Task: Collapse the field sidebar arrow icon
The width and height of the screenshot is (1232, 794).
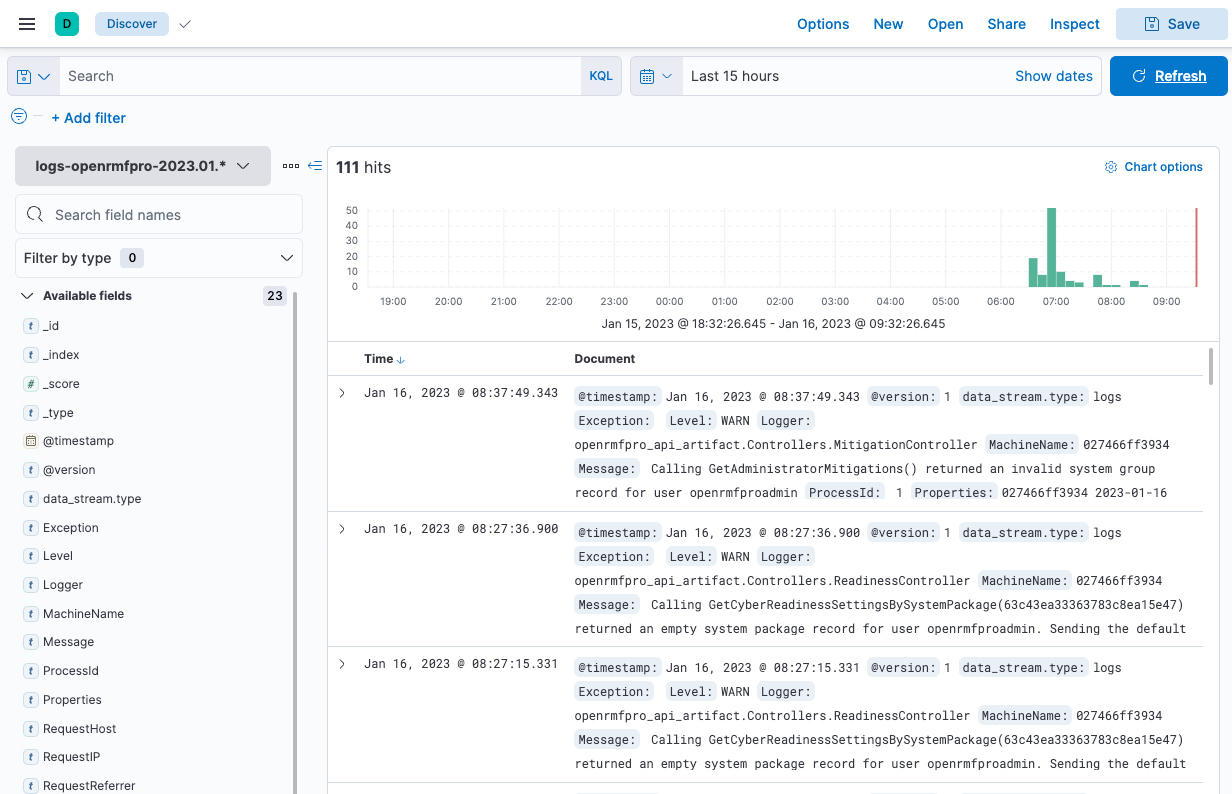Action: click(315, 166)
